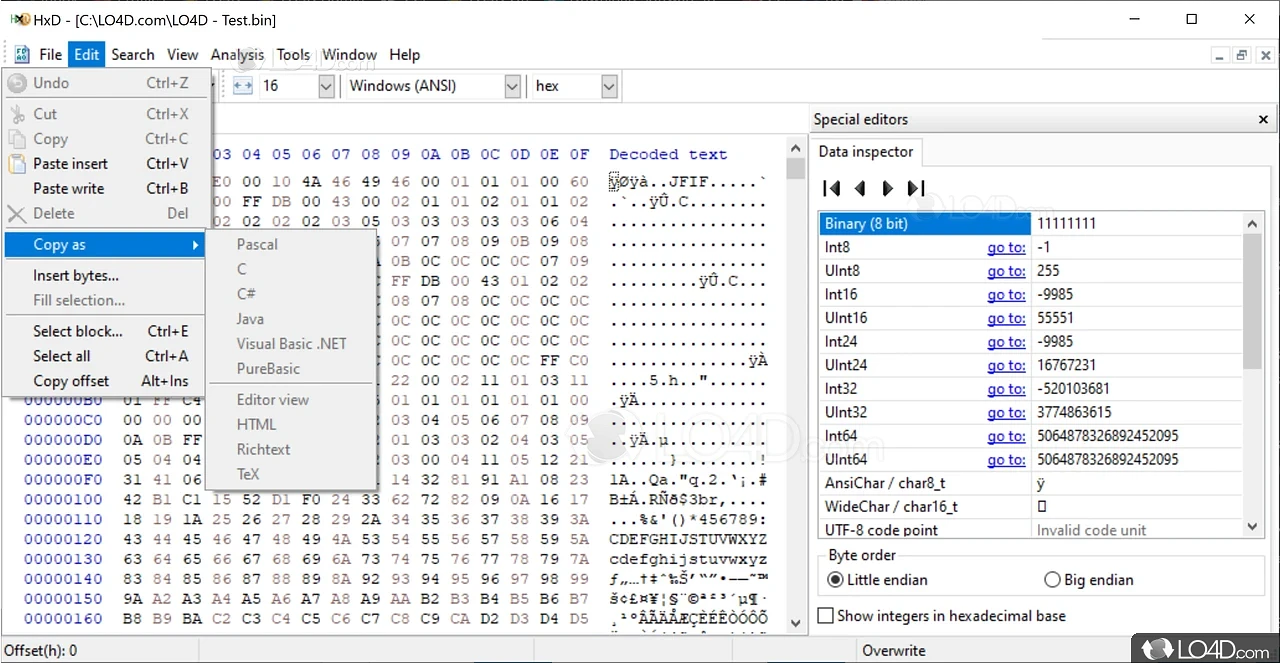Open the Windows (ANSI) charset dropdown
The image size is (1280, 663).
click(x=512, y=86)
